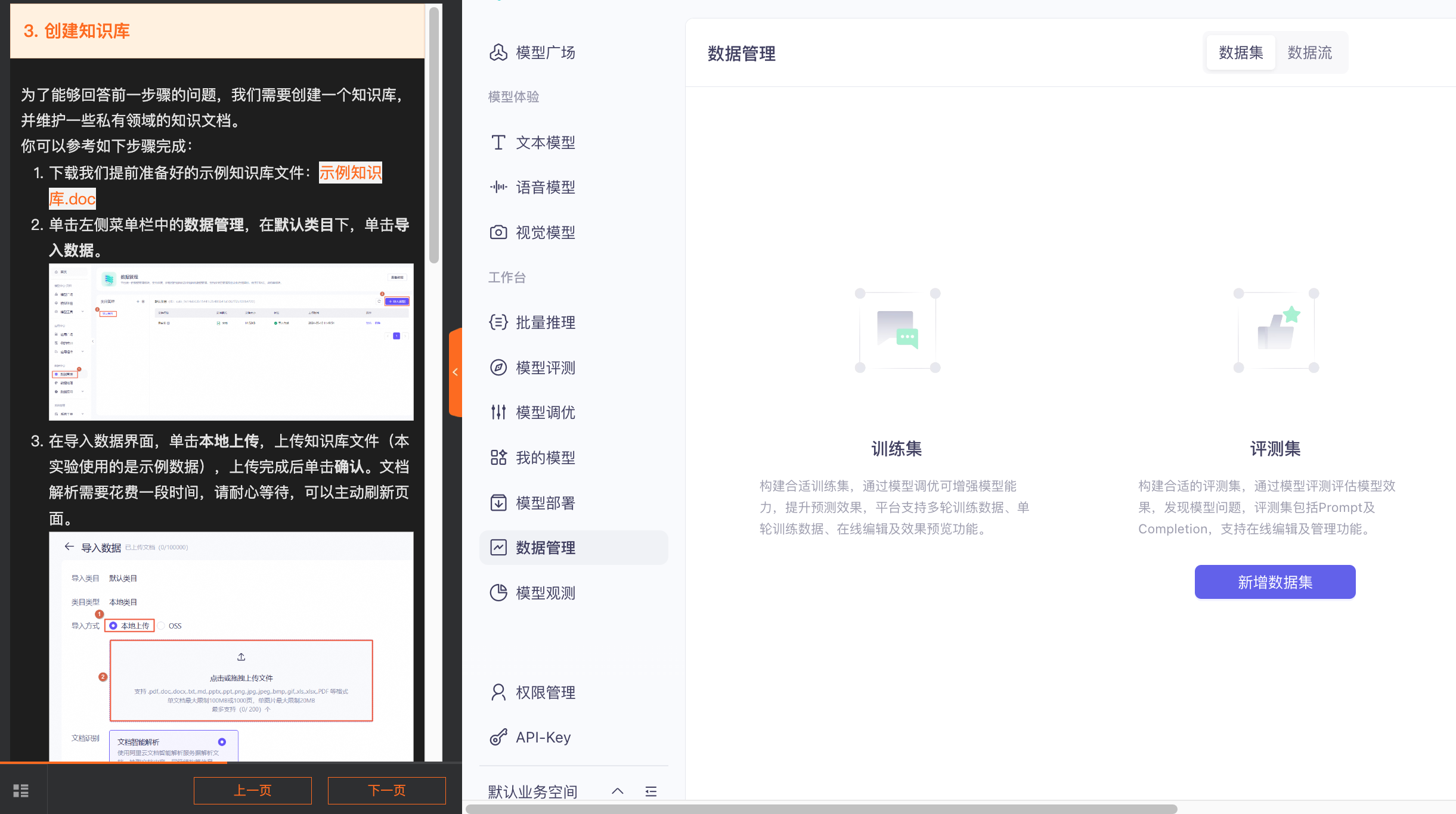Click the 模型评测 compass icon
This screenshot has height=814, width=1456.
498,368
